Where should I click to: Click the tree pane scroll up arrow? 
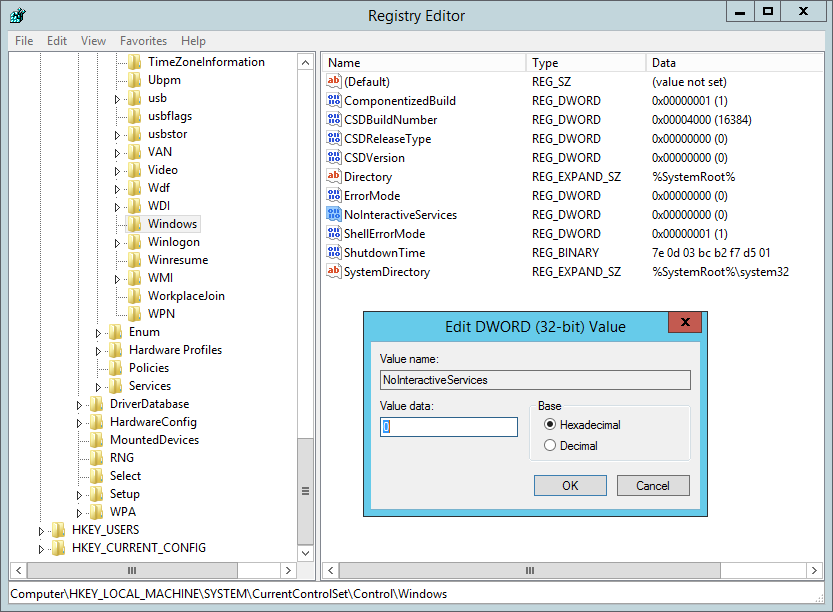pos(305,63)
